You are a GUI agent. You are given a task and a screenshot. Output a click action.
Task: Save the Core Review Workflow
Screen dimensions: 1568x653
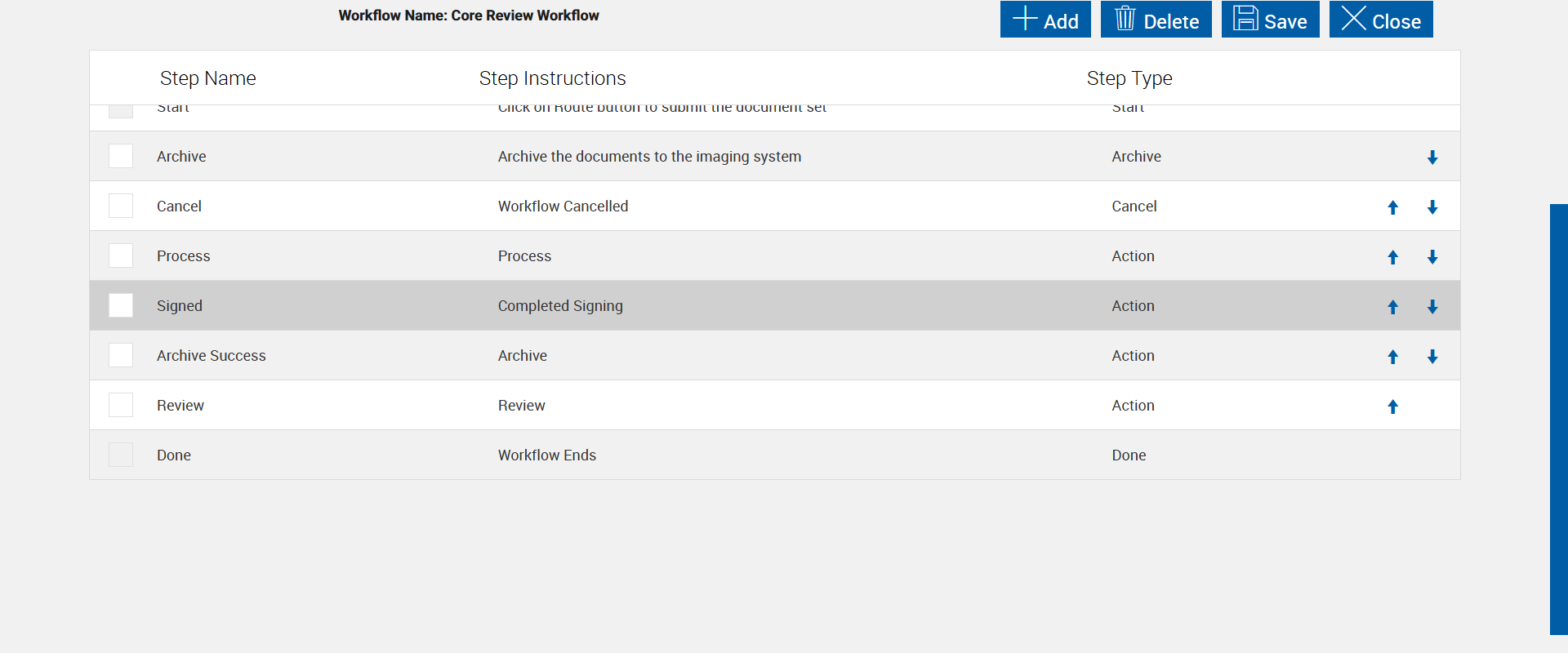(x=1270, y=20)
